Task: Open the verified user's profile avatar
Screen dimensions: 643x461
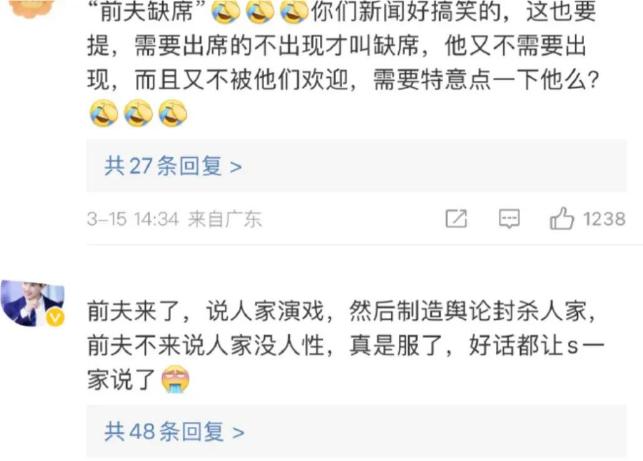Action: pyautogui.click(x=32, y=303)
